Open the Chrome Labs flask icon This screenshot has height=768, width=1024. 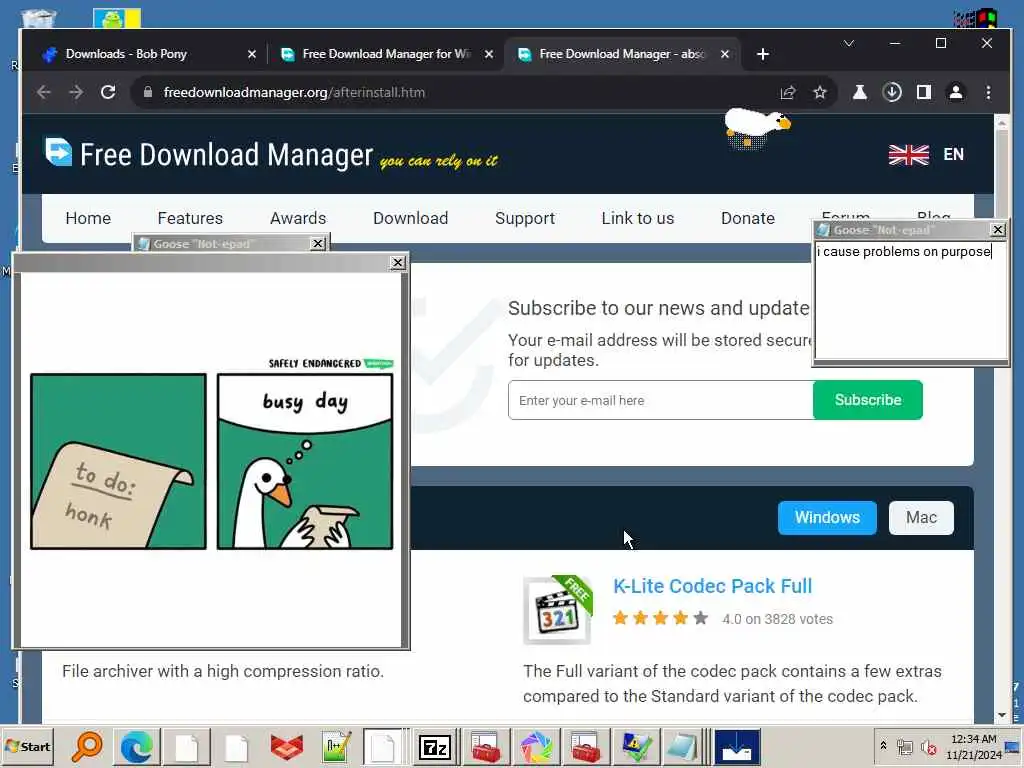pos(859,92)
